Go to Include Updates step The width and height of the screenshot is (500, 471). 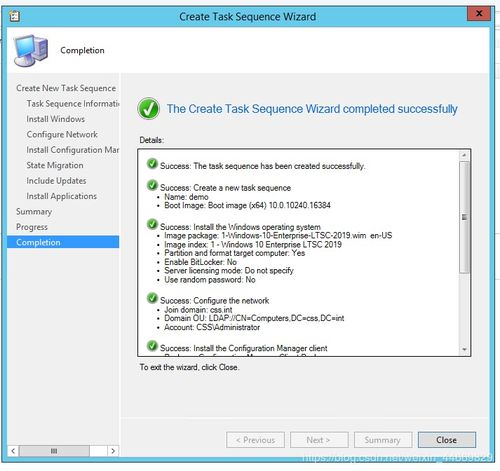click(x=56, y=181)
